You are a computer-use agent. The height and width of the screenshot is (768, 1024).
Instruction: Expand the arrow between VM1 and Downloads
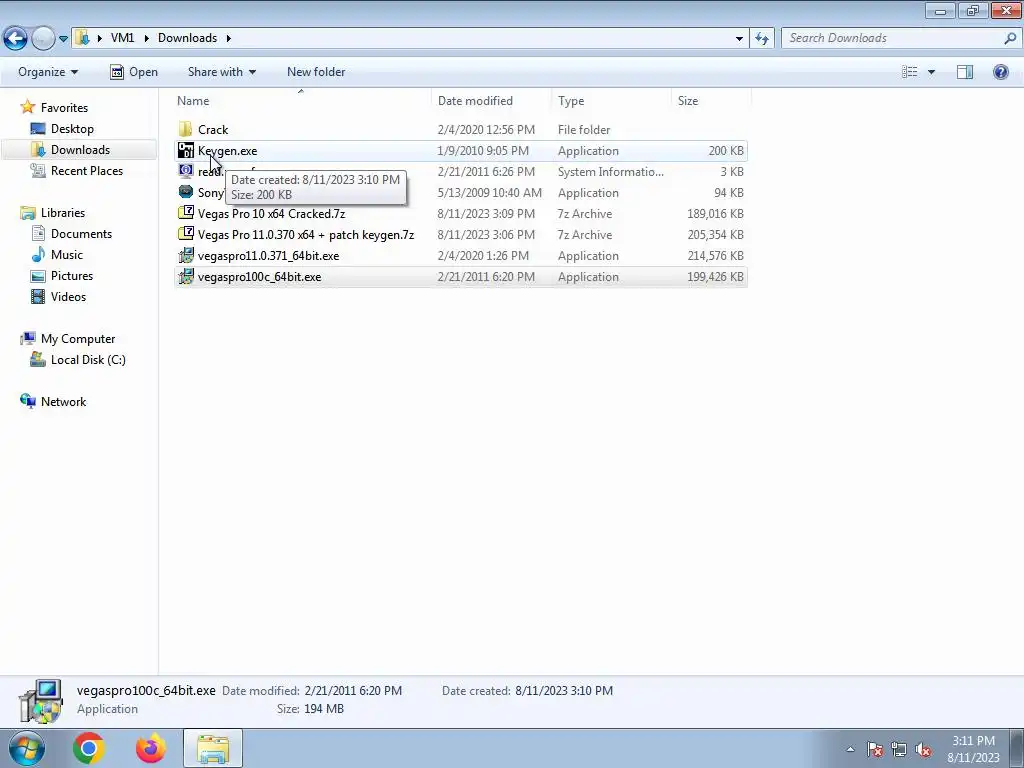[146, 38]
